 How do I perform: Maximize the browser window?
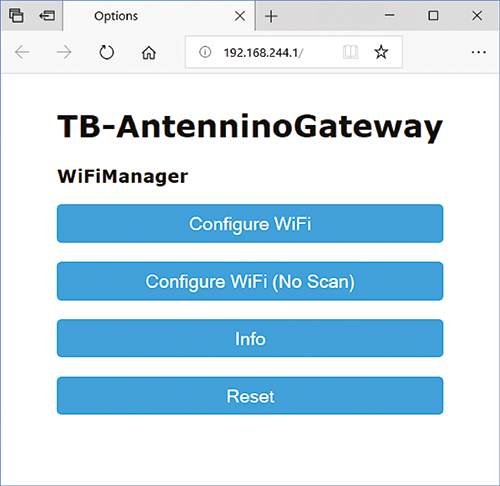(433, 16)
